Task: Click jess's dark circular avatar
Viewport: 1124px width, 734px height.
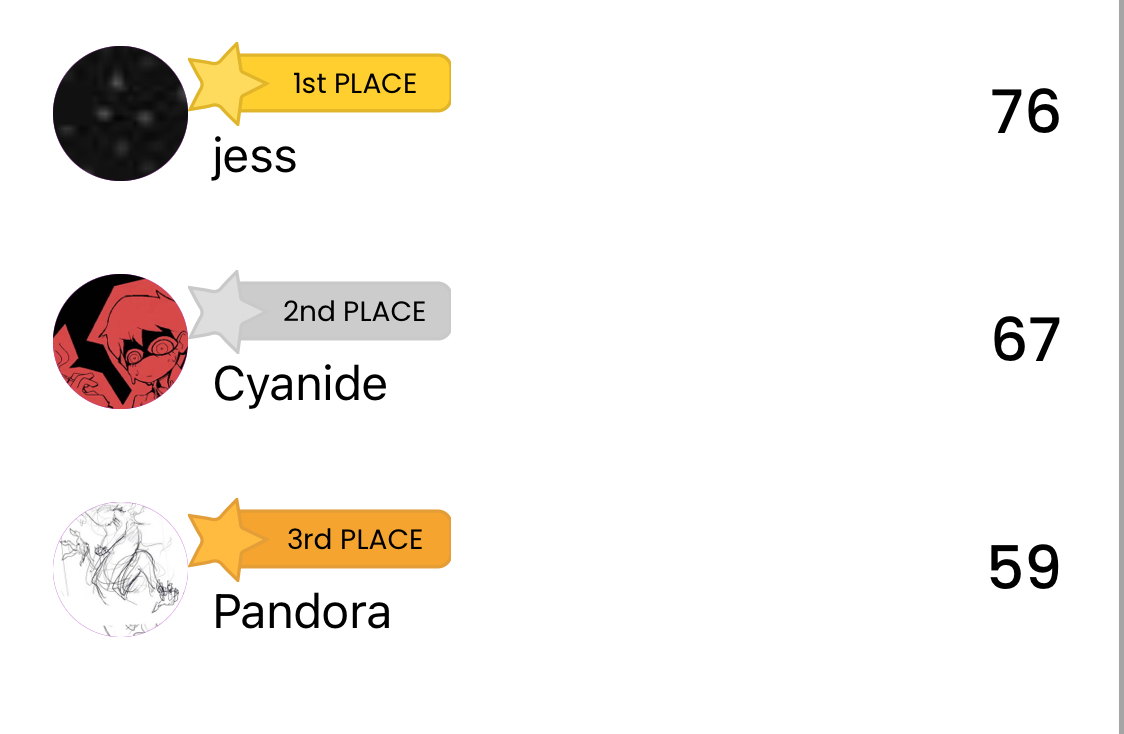Action: [x=120, y=113]
